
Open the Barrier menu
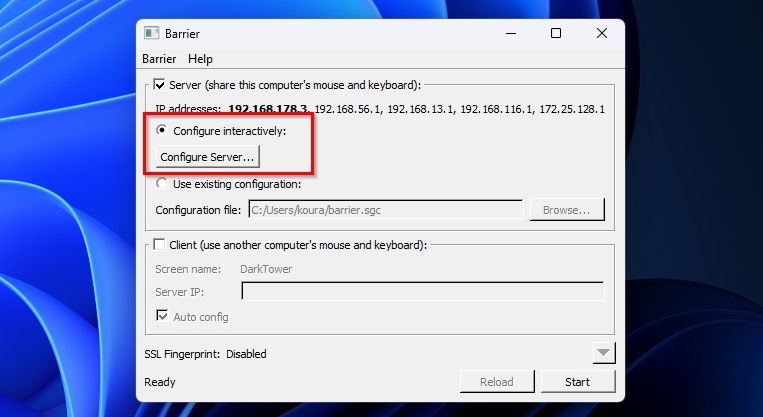click(159, 59)
